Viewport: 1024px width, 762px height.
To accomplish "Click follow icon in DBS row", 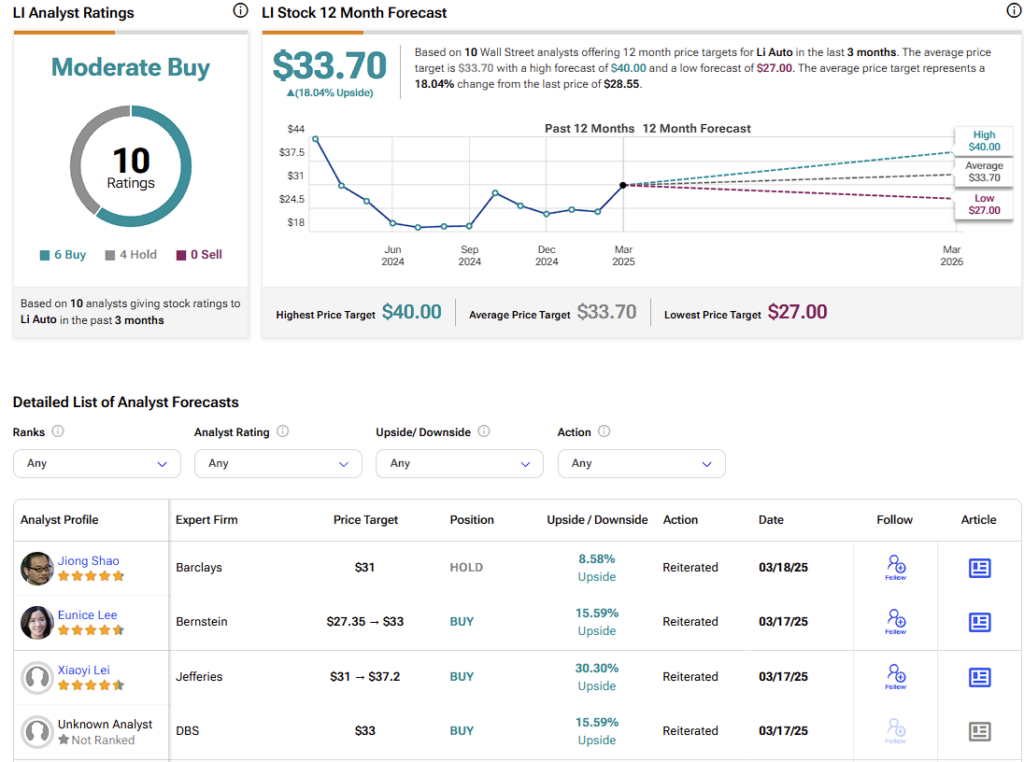I will click(x=895, y=730).
